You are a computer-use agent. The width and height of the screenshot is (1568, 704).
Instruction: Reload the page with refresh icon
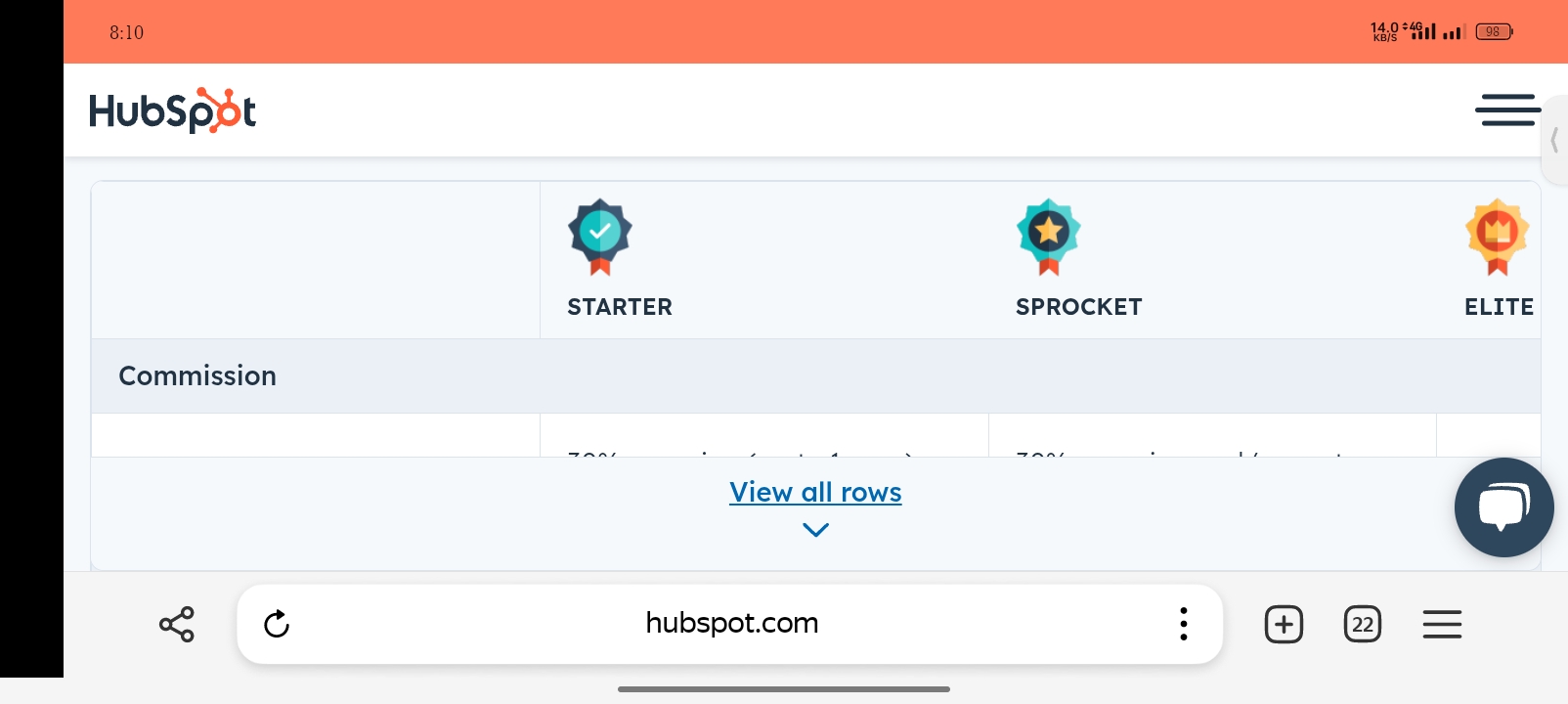pyautogui.click(x=277, y=624)
